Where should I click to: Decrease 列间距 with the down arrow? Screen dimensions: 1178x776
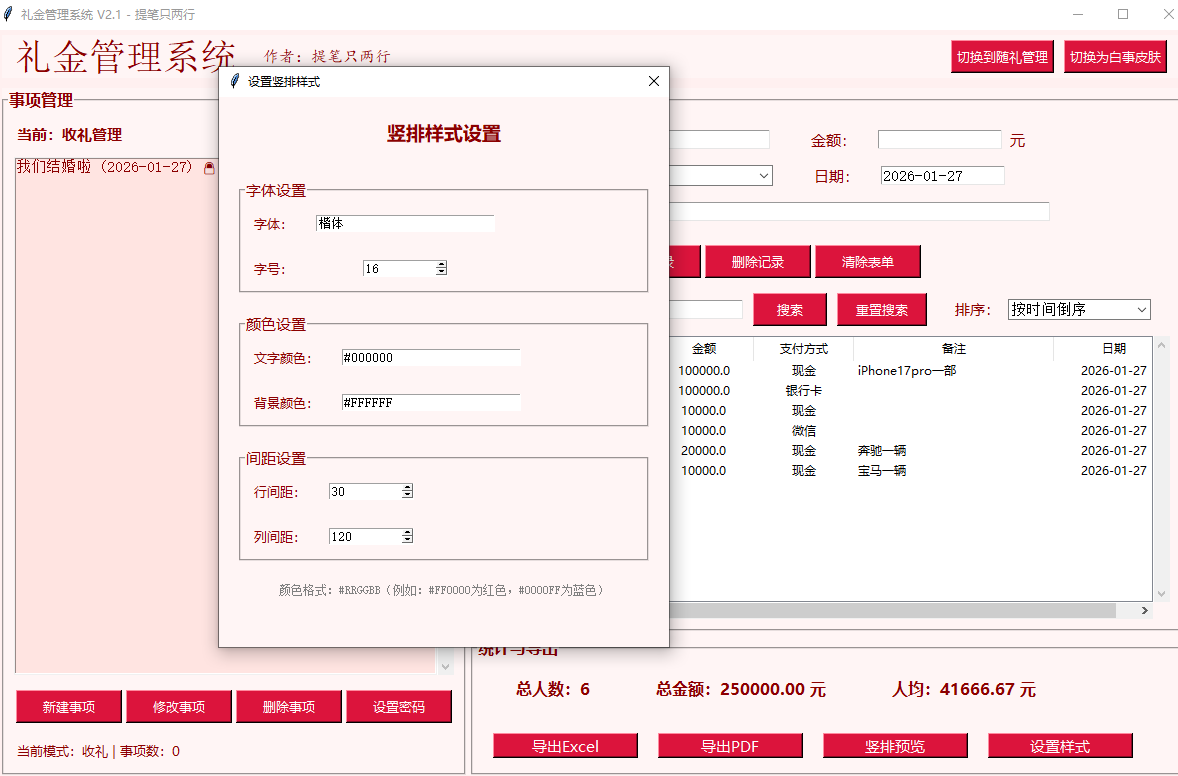[407, 540]
